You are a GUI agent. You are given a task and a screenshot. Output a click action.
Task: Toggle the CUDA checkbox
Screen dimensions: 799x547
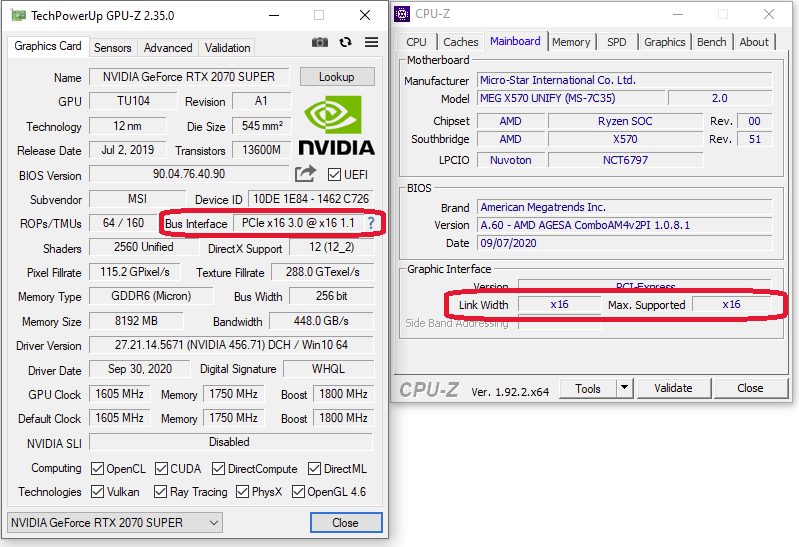pos(162,468)
